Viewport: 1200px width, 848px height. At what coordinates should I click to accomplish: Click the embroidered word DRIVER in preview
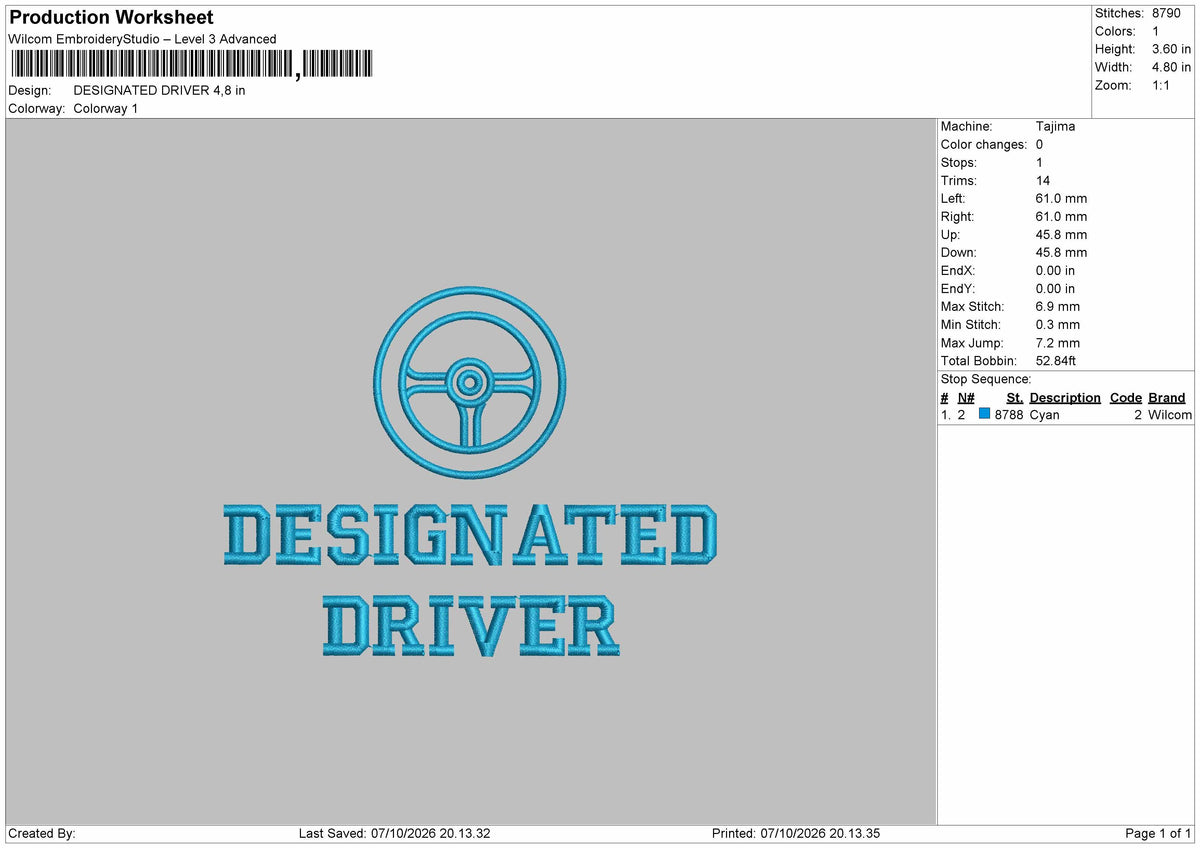click(x=471, y=626)
